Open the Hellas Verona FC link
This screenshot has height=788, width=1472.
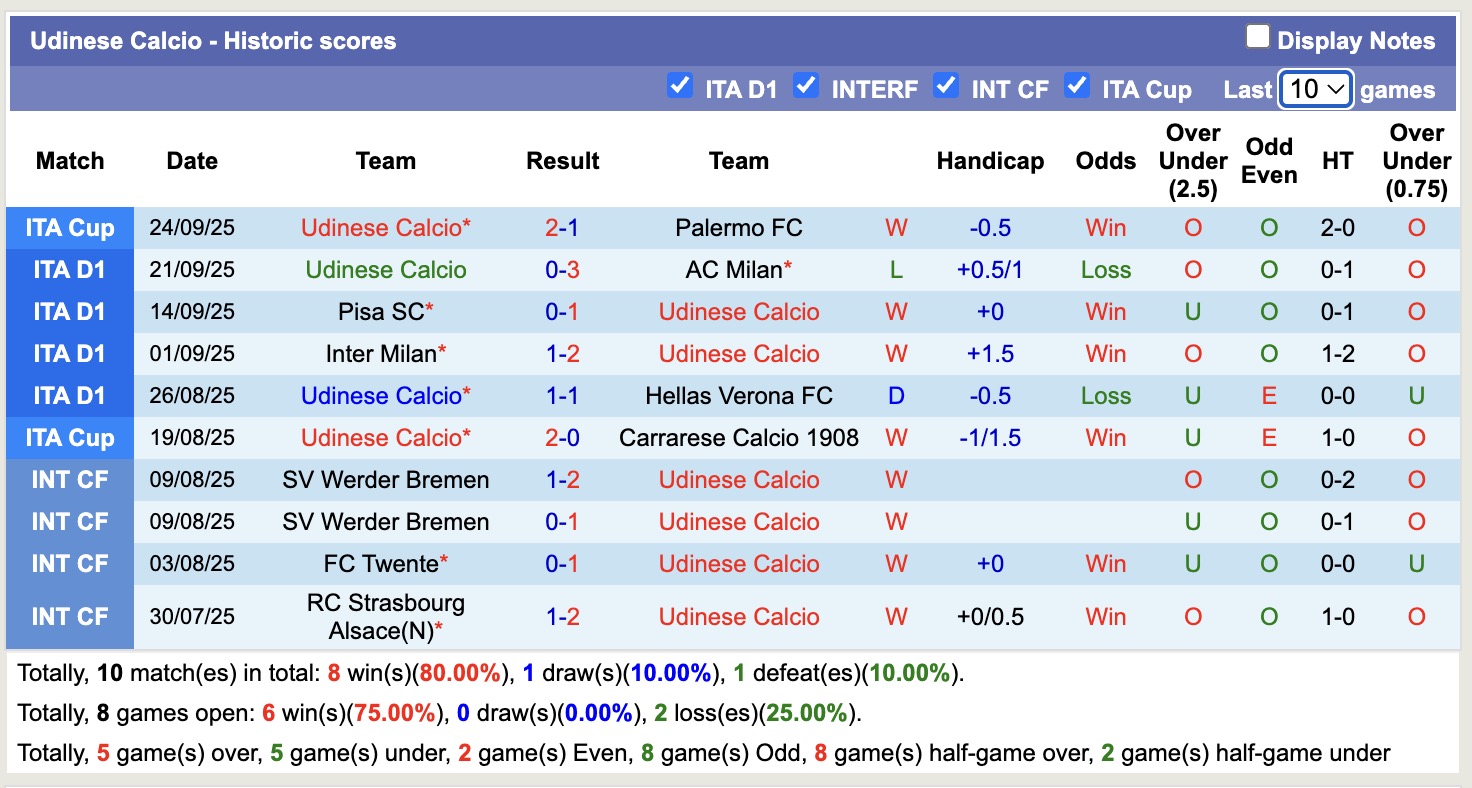click(x=738, y=395)
